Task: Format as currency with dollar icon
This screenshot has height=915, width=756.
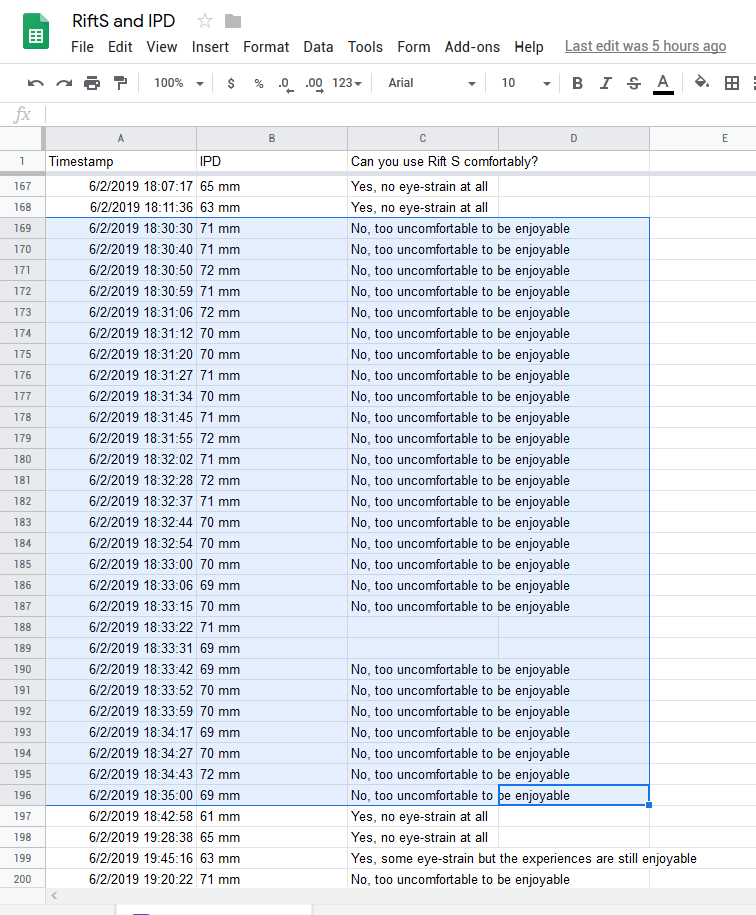Action: (231, 83)
